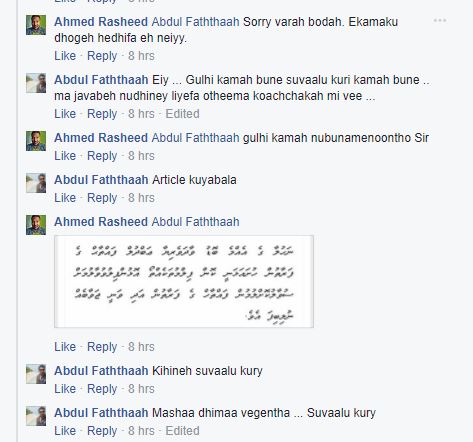Open the Dhivehi text image attachment
Image resolution: width=473 pixels, height=442 pixels.
click(184, 282)
